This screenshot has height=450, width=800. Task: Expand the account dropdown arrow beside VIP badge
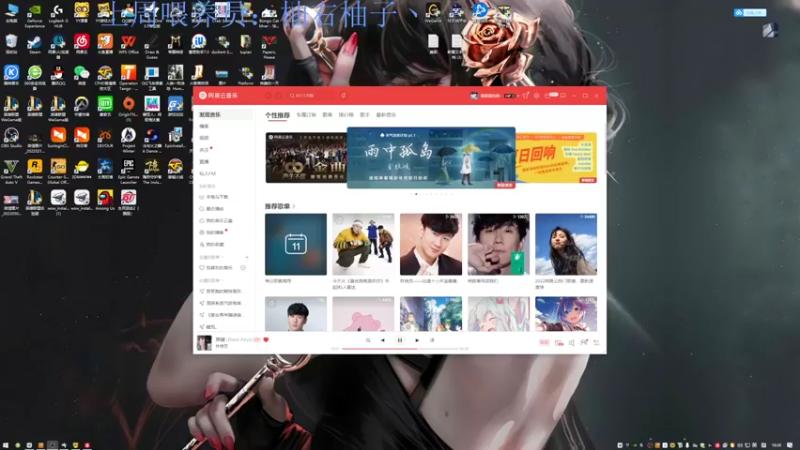[517, 95]
